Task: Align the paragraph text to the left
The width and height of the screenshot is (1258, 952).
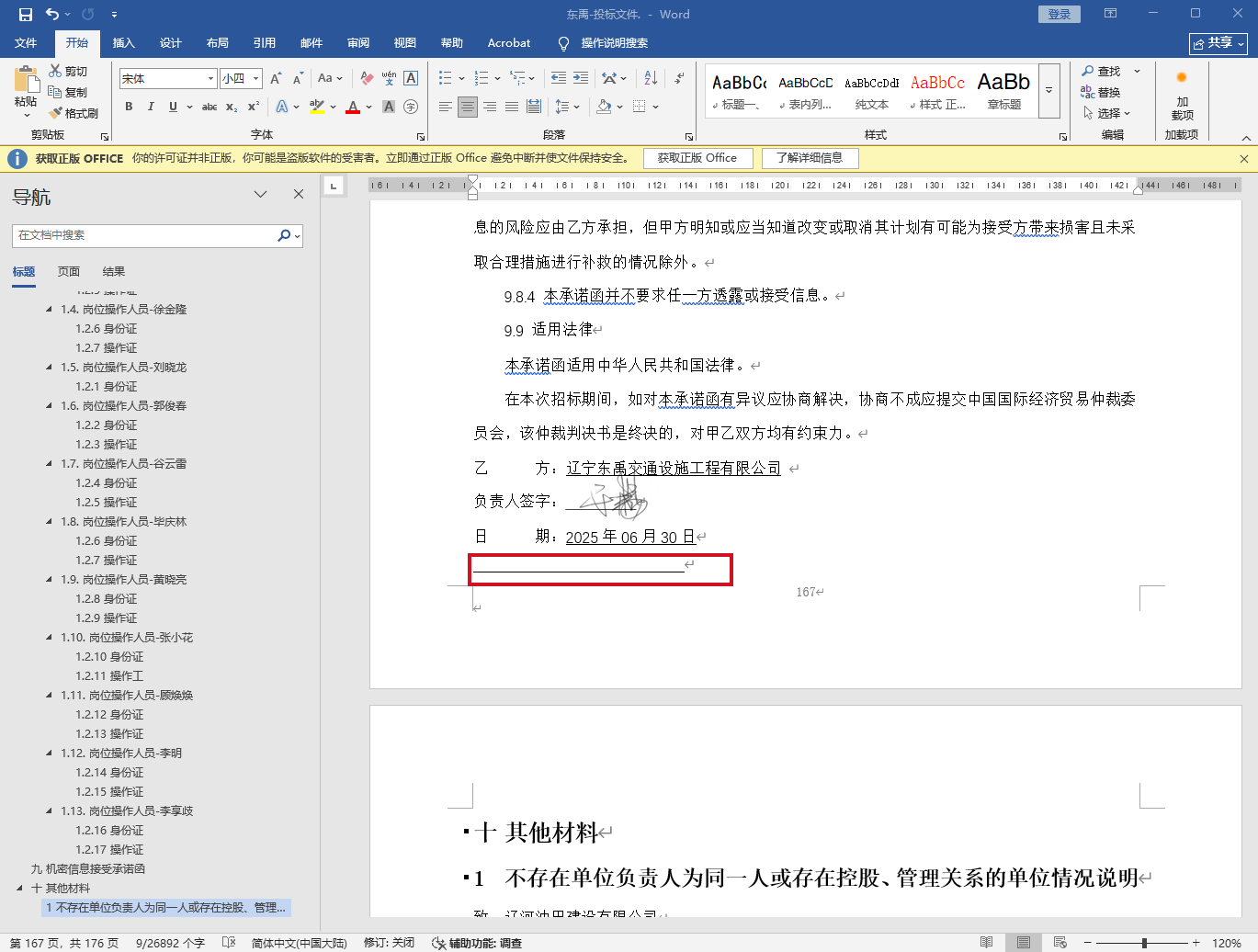Action: [x=446, y=107]
